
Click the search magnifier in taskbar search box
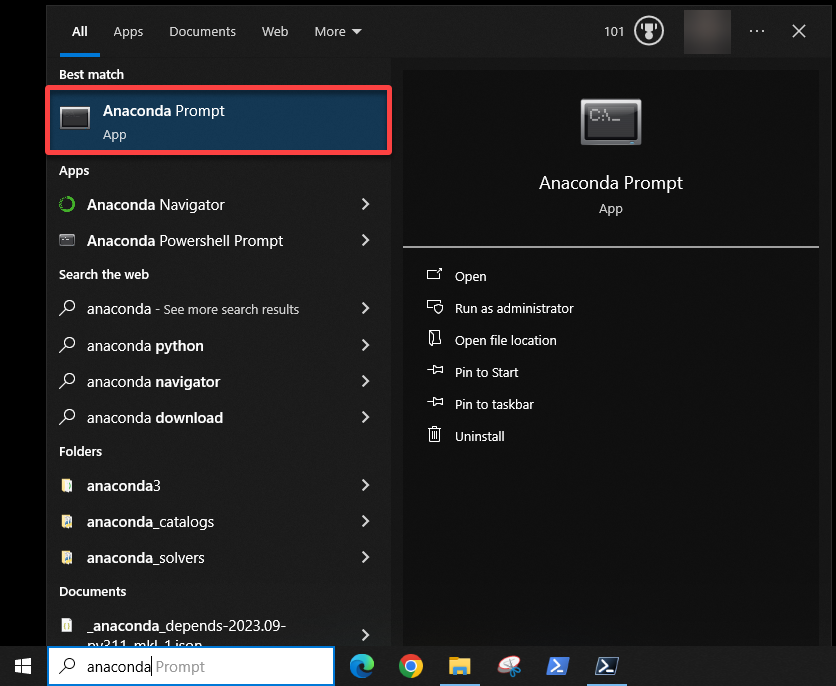pos(67,666)
